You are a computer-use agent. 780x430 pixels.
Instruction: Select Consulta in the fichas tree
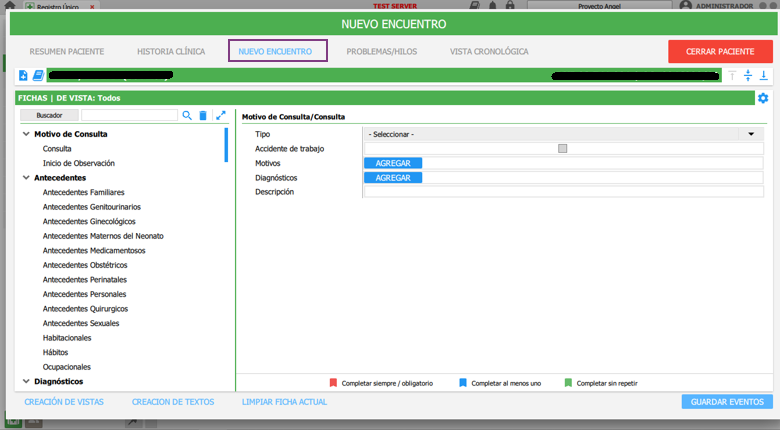[57, 149]
